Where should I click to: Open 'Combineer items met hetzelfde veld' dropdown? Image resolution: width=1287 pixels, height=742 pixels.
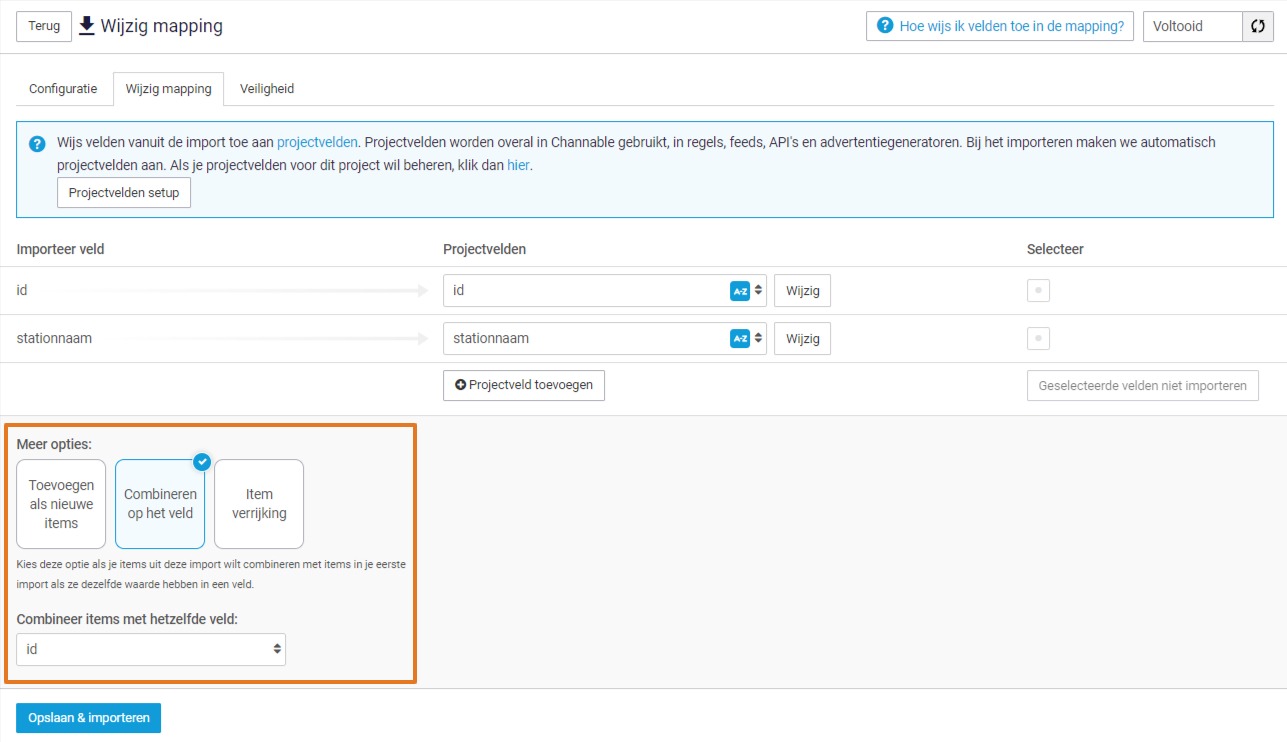(151, 649)
